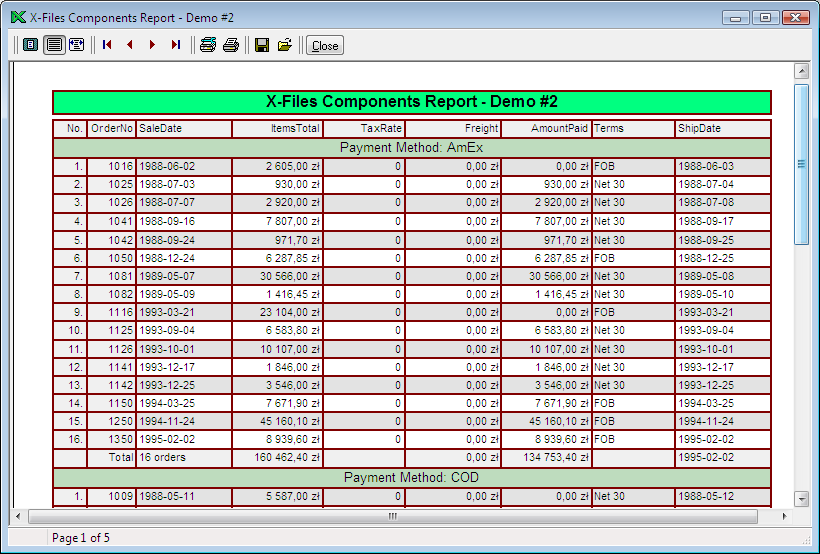
Task: Select the 100% zoom view mode
Action: pos(54,45)
